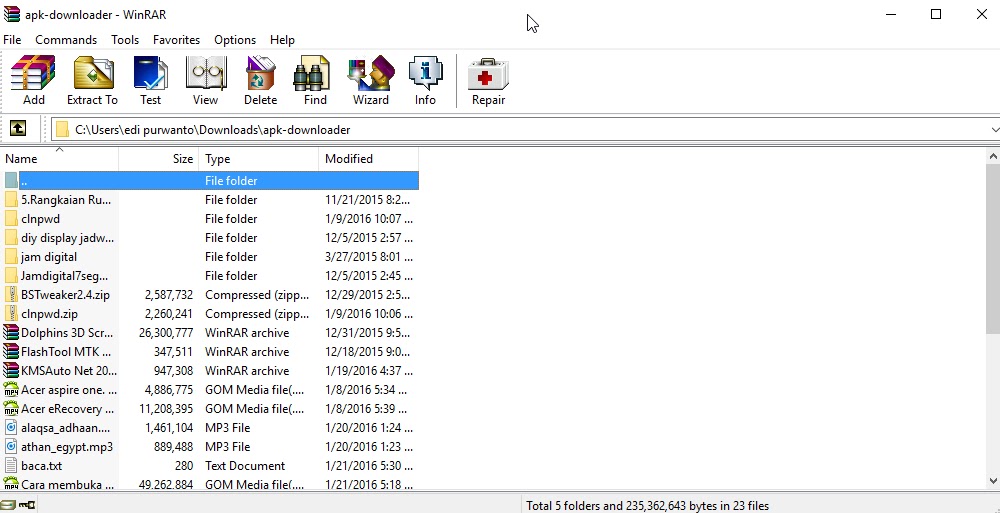The width and height of the screenshot is (1000, 513).
Task: Select the clnpwd folder name
Action: point(40,219)
